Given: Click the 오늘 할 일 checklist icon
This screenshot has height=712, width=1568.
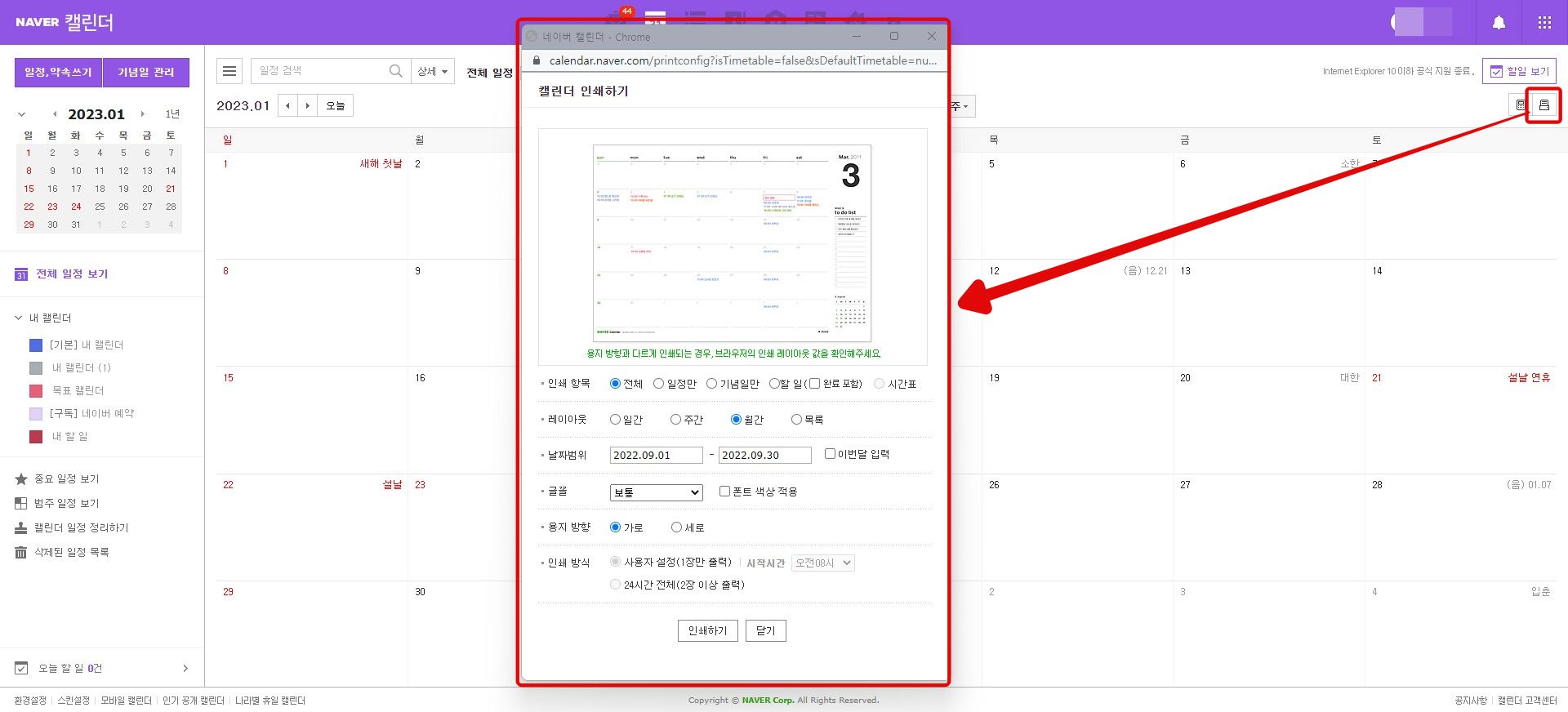Looking at the screenshot, I should point(21,669).
